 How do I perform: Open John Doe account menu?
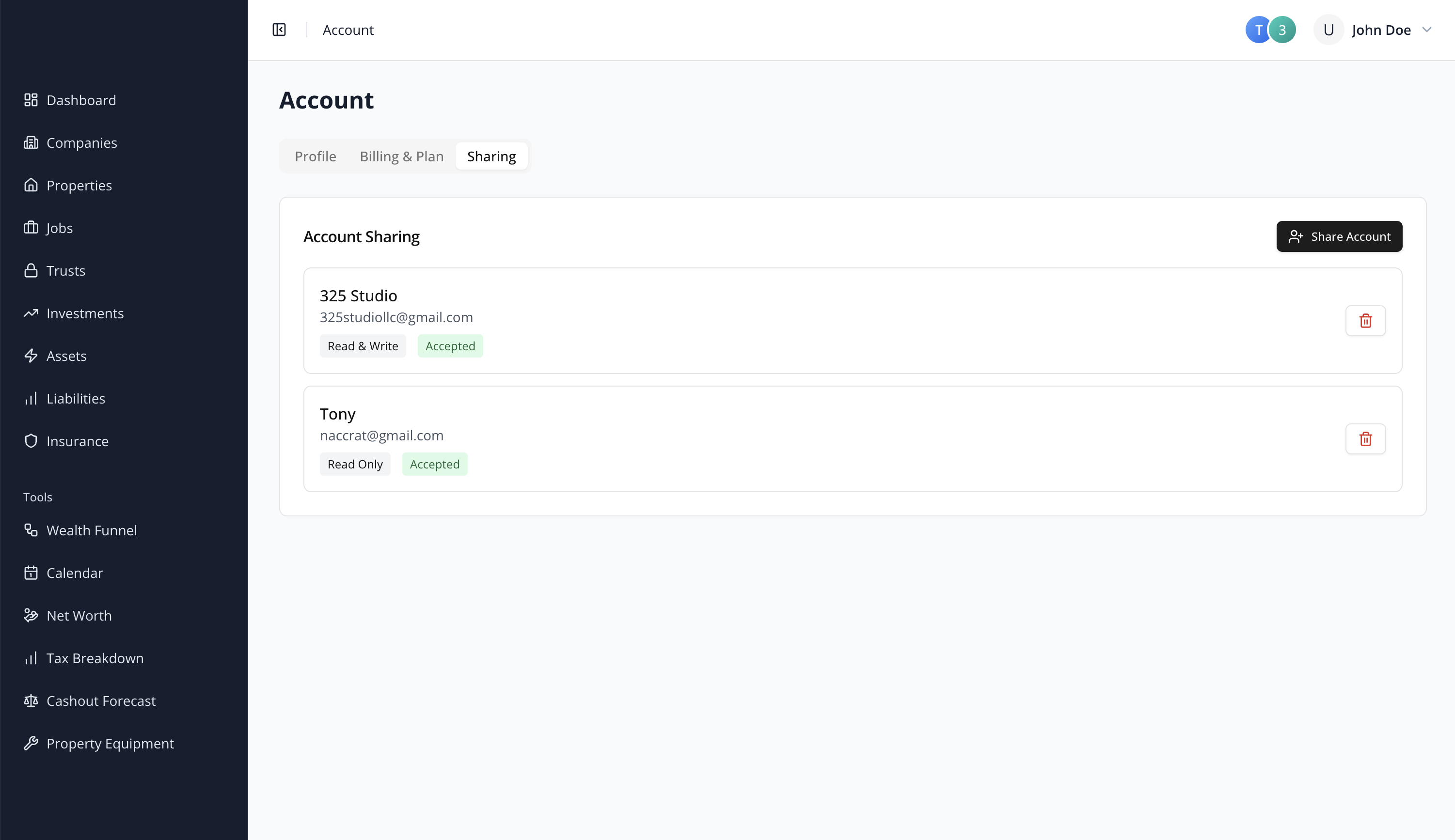tap(1373, 30)
